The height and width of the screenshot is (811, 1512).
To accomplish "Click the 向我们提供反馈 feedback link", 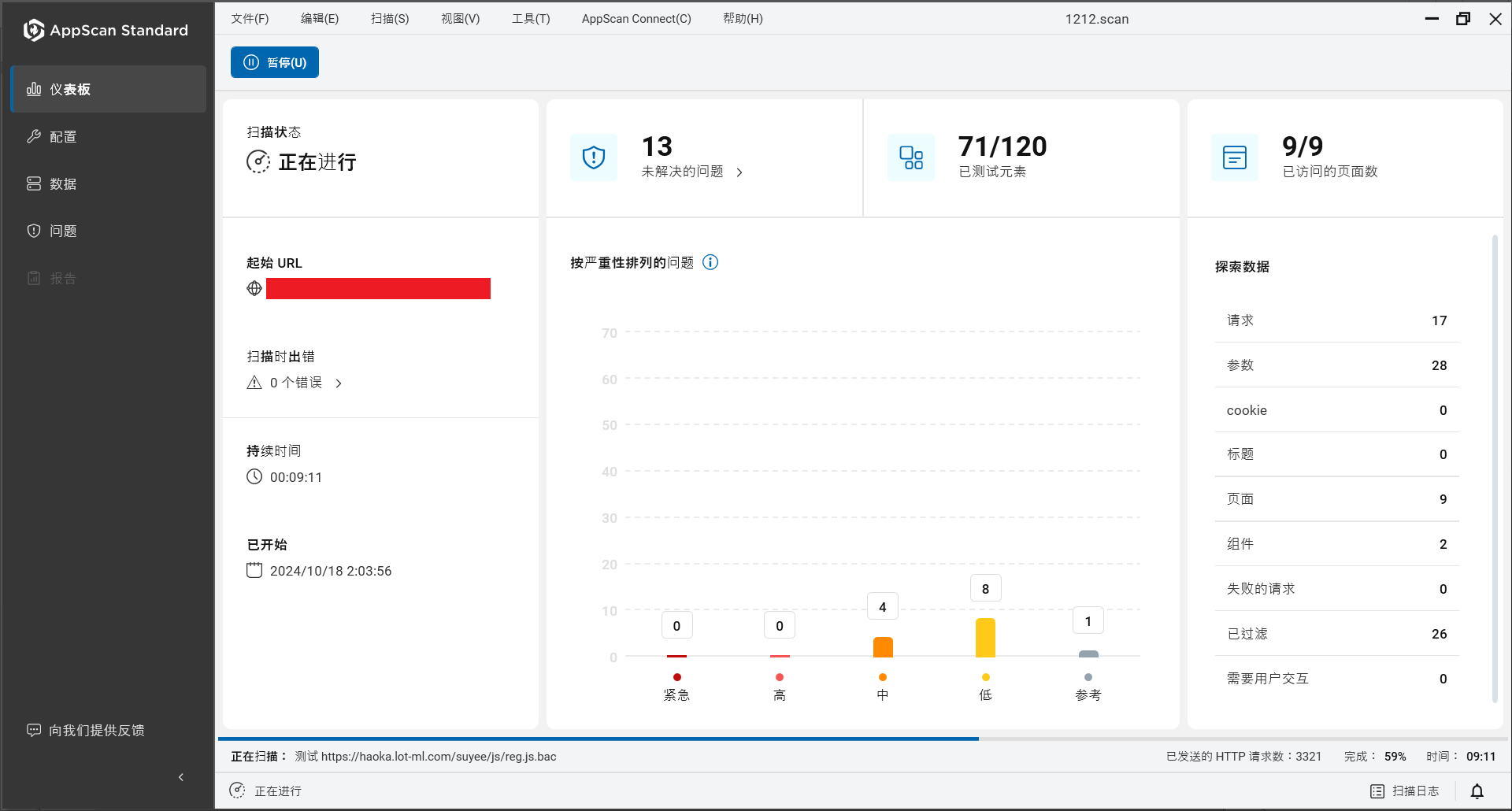I will [x=86, y=730].
